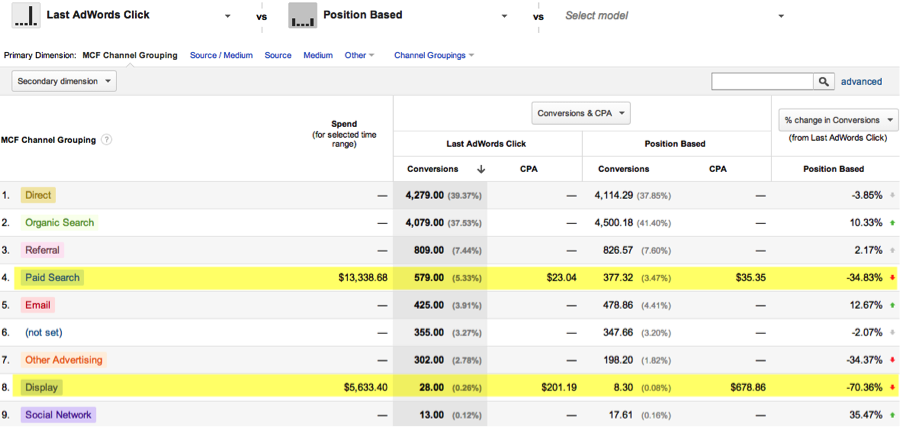Open the Email channel row
This screenshot has width=900, height=427.
[x=37, y=305]
